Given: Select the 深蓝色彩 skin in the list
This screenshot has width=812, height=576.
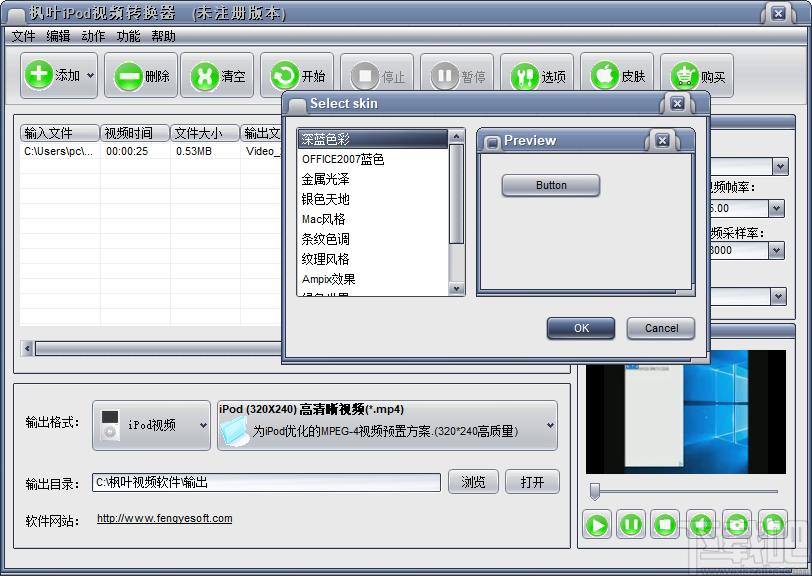Looking at the screenshot, I should [373, 139].
